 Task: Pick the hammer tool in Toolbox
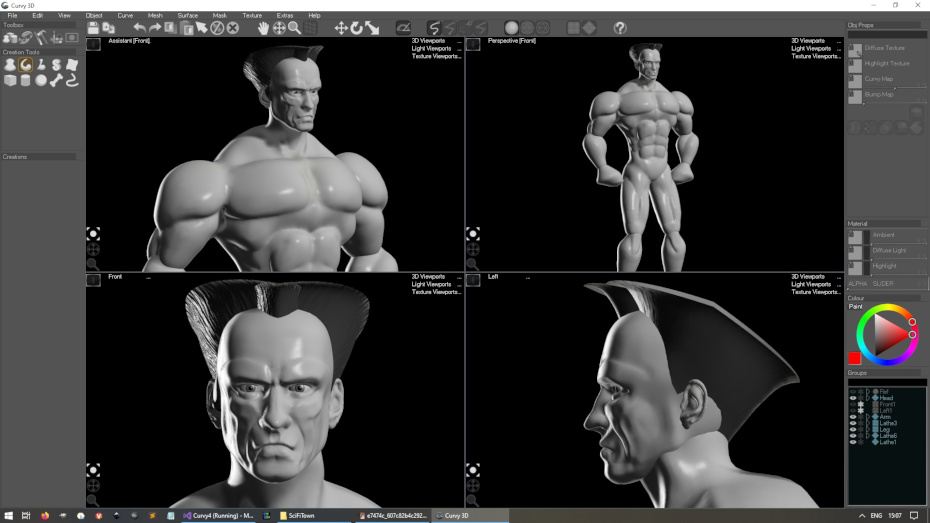point(41,38)
